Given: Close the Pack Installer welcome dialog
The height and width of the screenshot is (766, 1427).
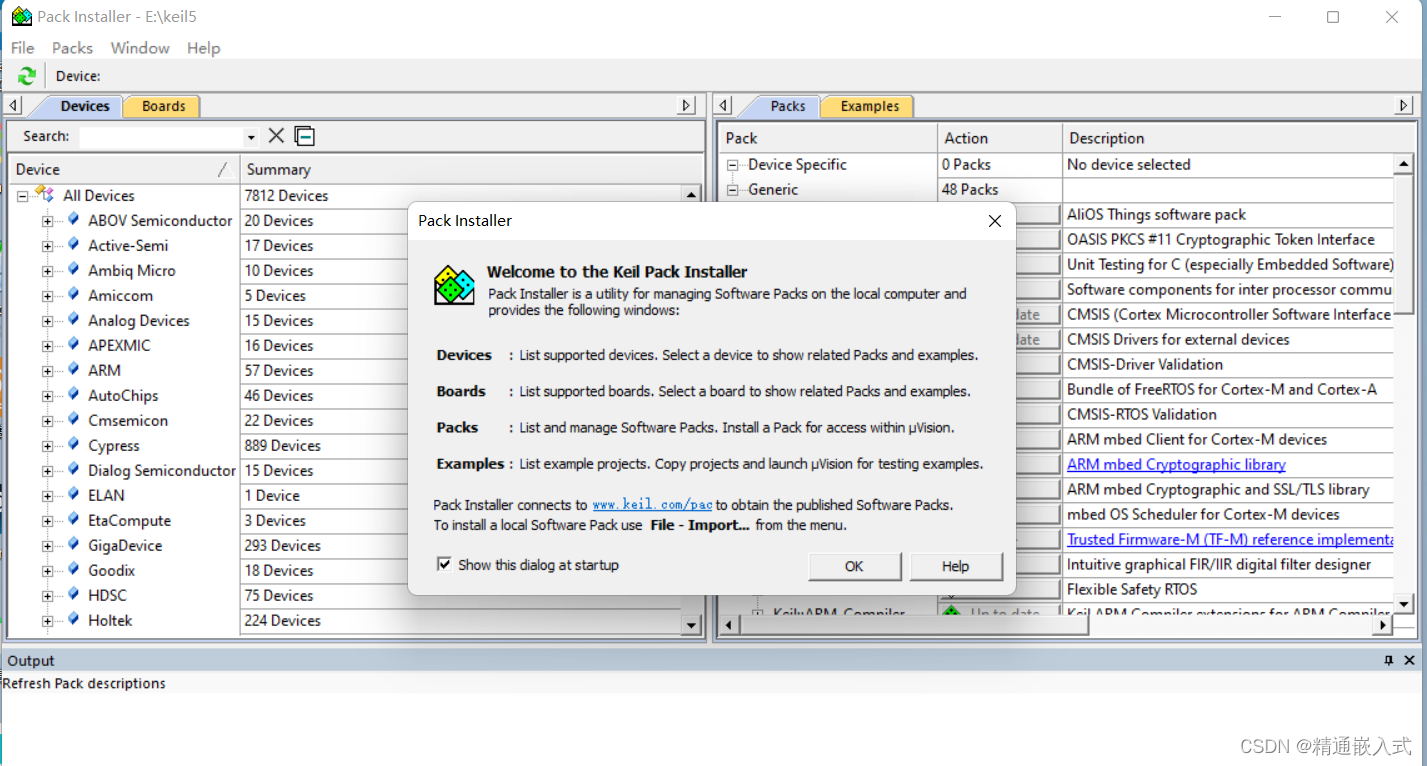Looking at the screenshot, I should click(x=995, y=221).
